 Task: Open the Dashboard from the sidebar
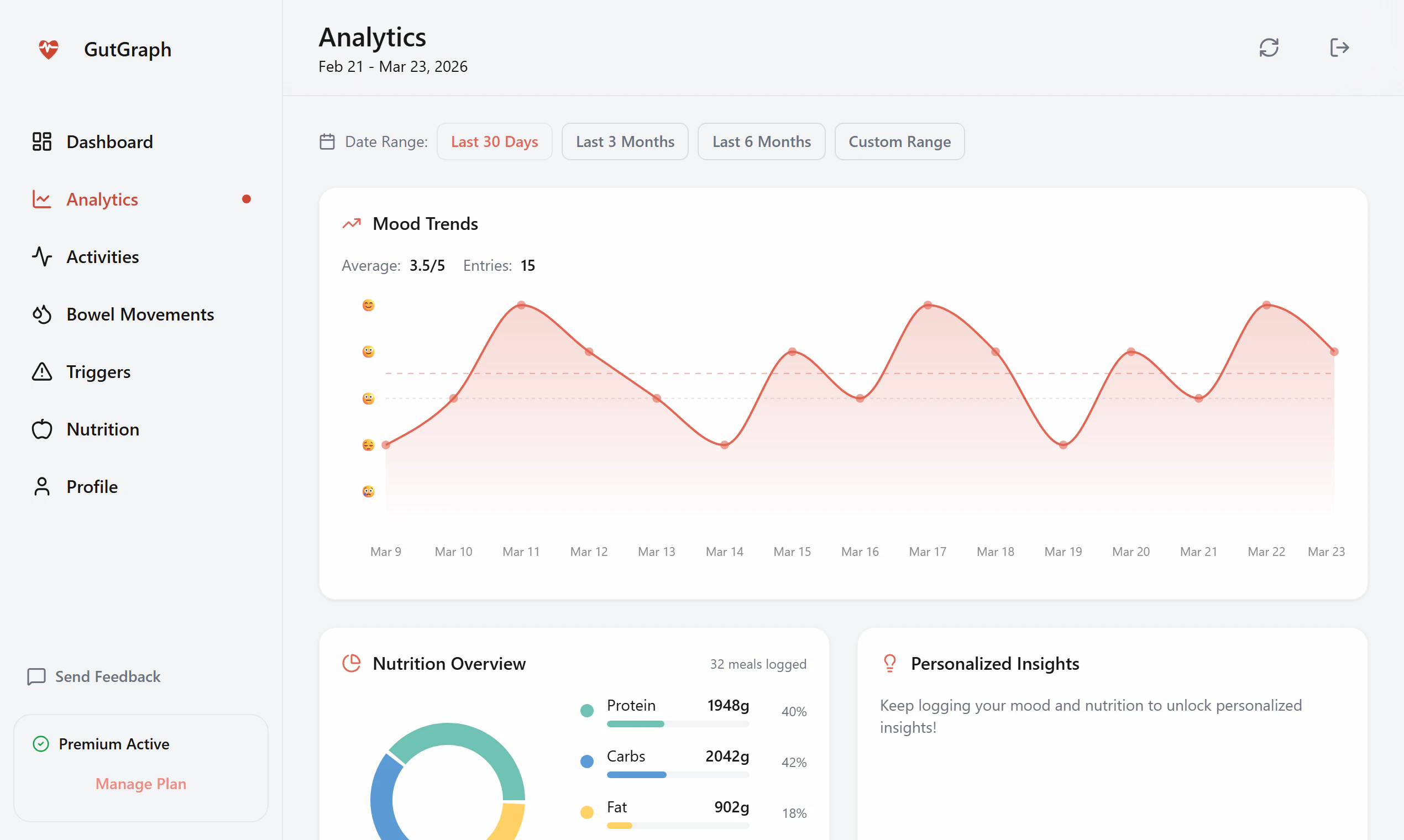pos(109,141)
